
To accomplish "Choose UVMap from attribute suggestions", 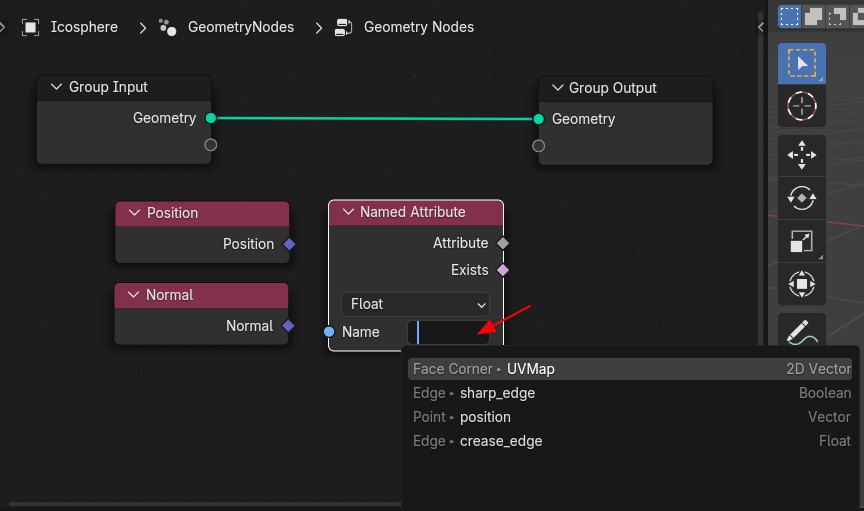I will tap(630, 369).
